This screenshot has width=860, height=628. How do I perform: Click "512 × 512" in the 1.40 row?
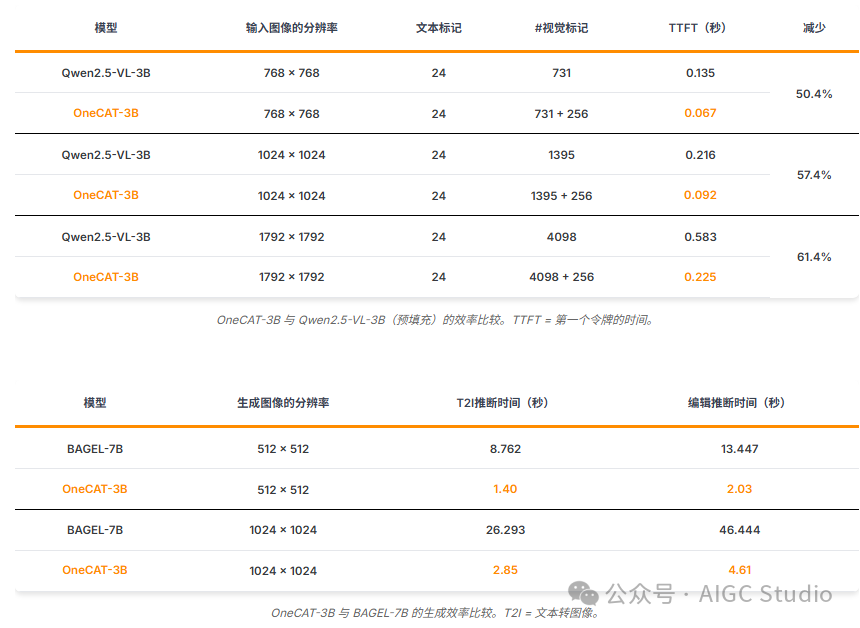pyautogui.click(x=283, y=490)
